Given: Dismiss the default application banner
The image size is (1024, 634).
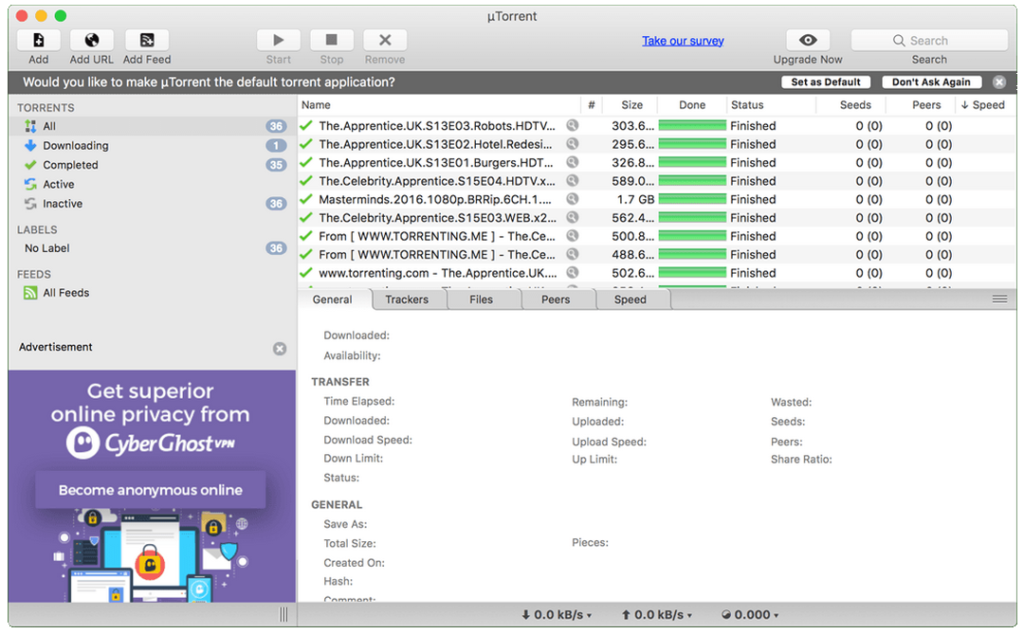Looking at the screenshot, I should click(999, 82).
